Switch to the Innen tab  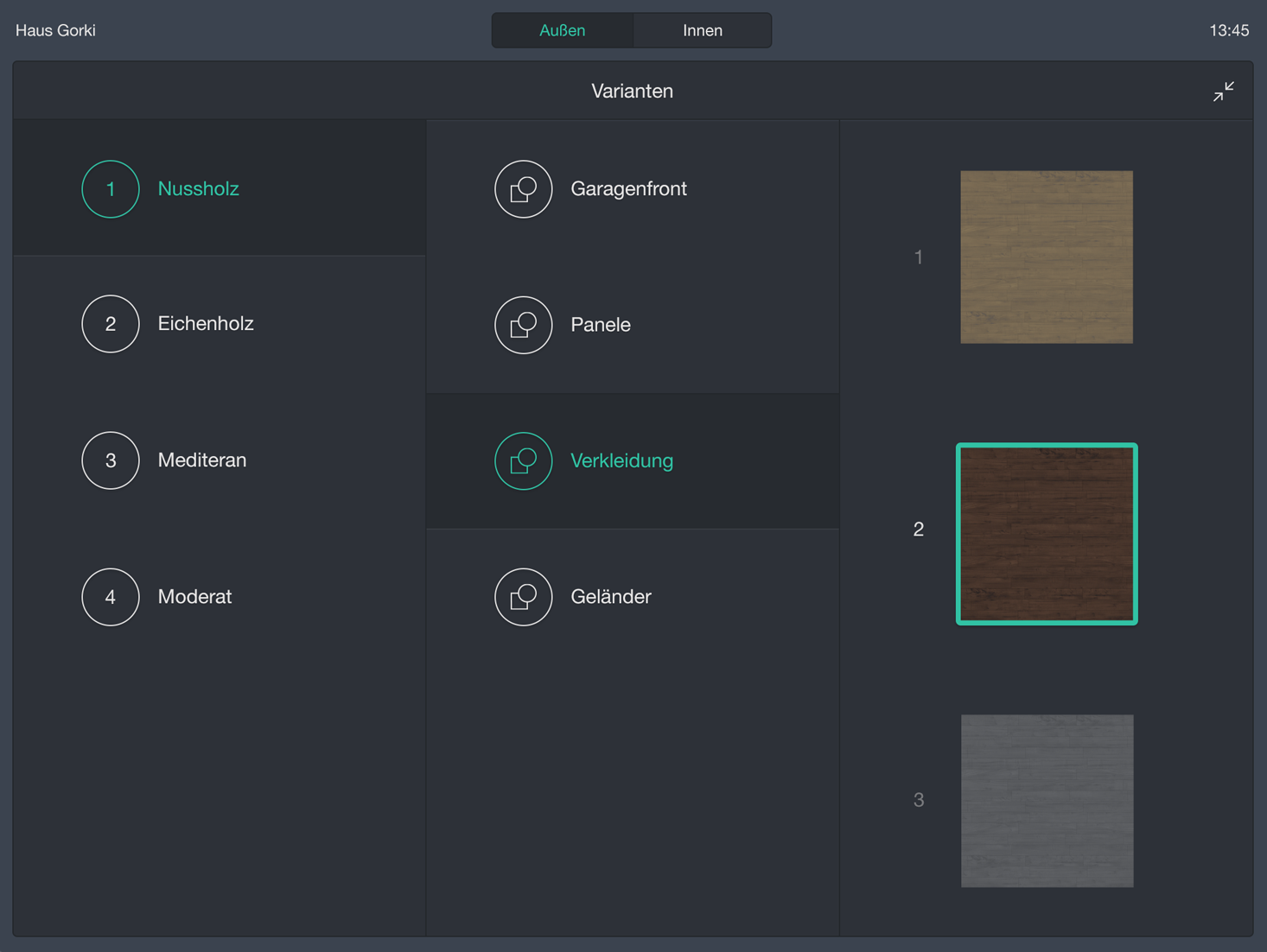702,30
